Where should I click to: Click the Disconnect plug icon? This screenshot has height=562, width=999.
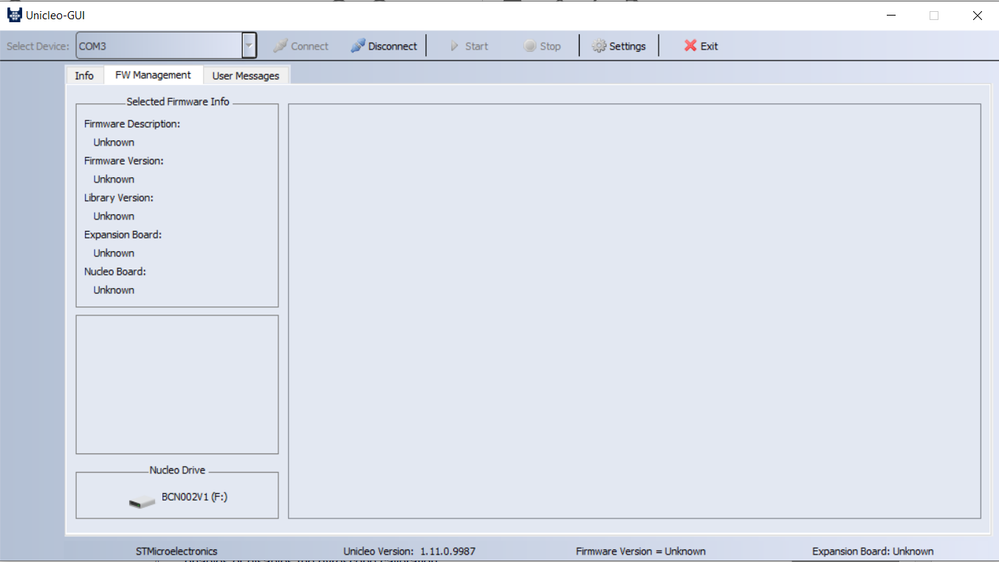tap(357, 46)
